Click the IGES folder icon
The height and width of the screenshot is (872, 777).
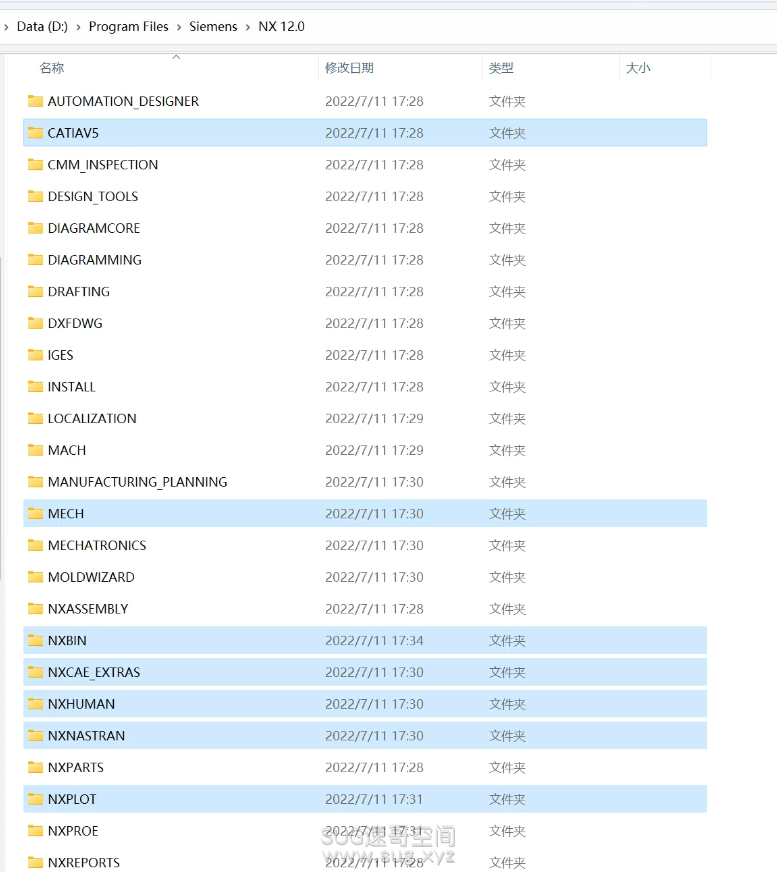pyautogui.click(x=36, y=355)
